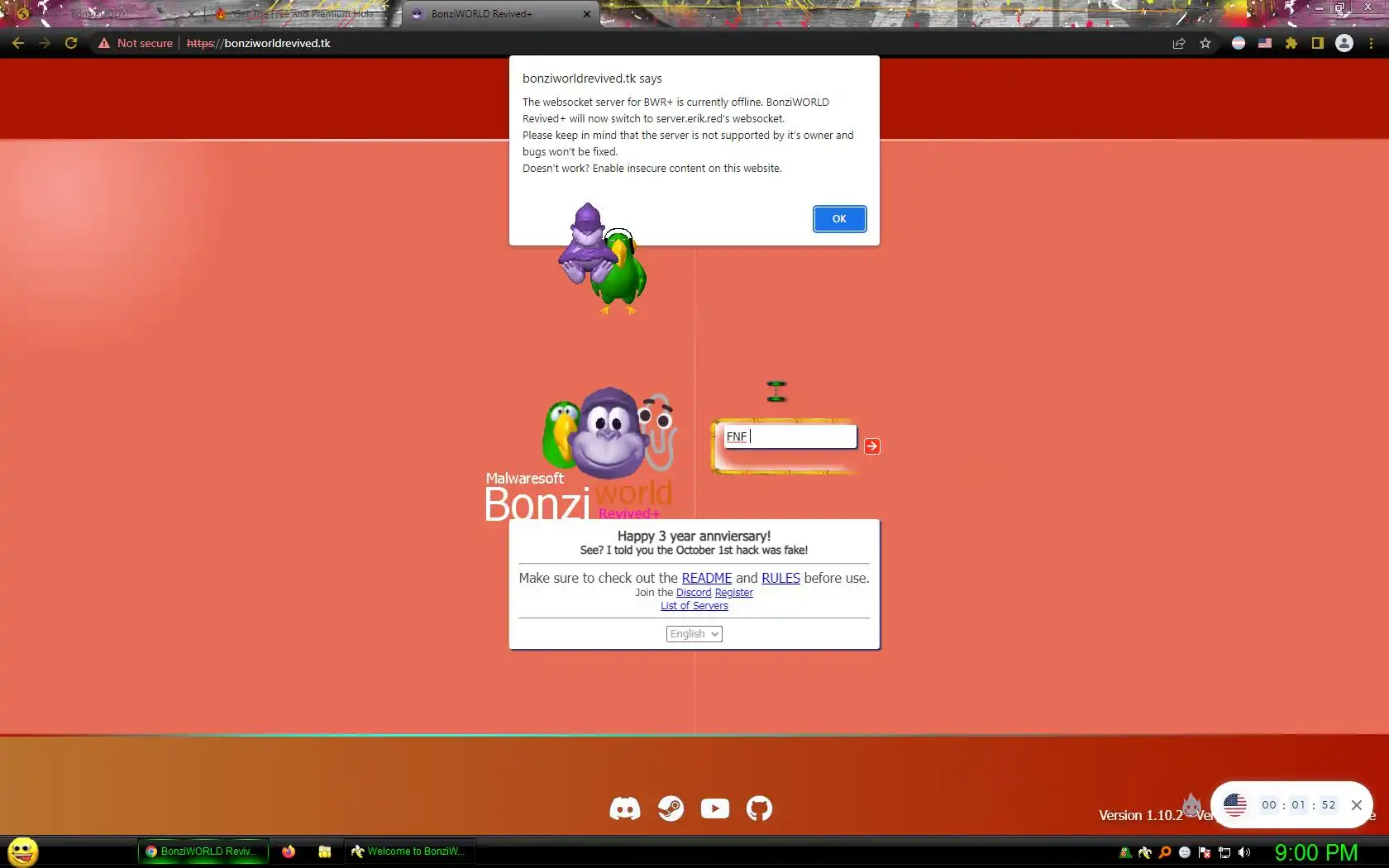Open the browser profile avatar
1389x868 pixels.
(1344, 43)
